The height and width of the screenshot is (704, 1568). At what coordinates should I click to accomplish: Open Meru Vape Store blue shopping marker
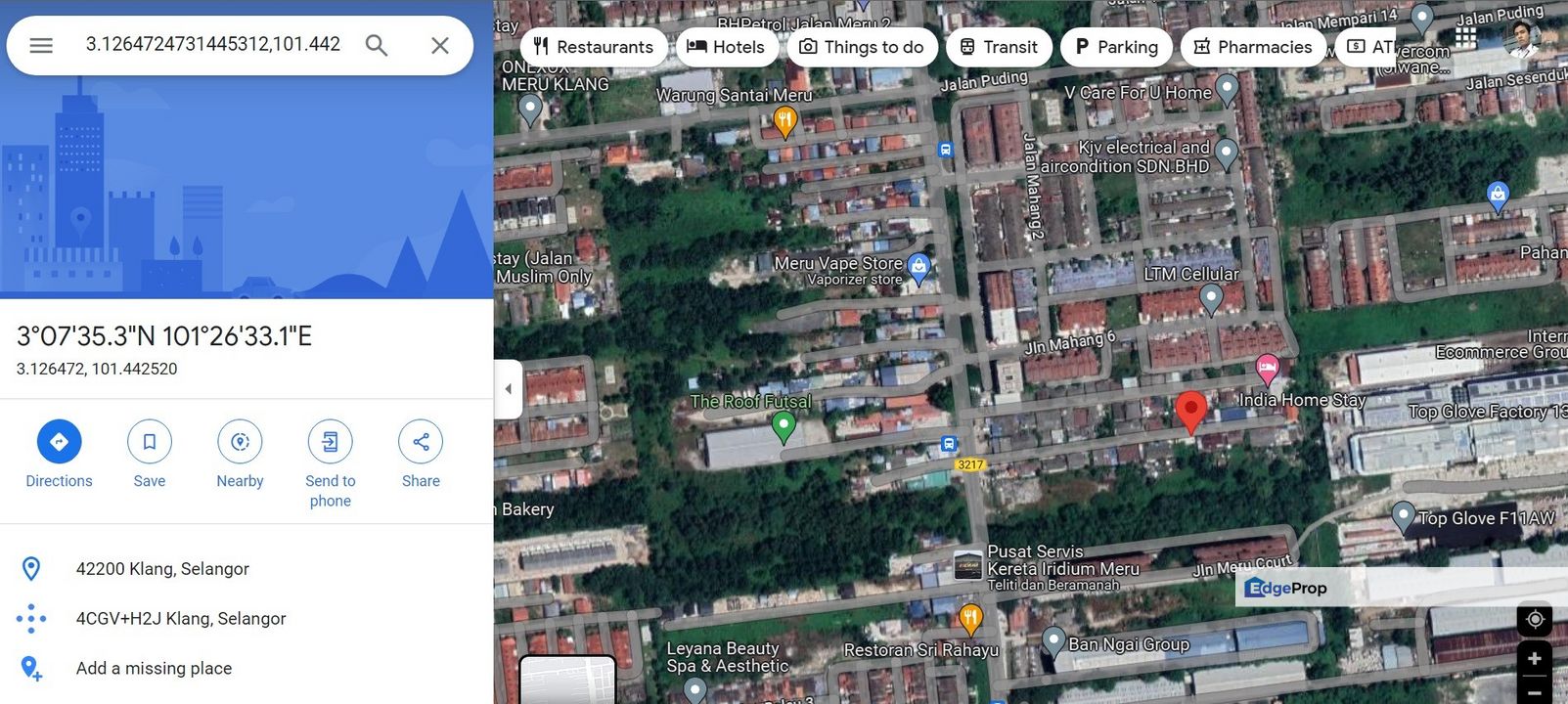[918, 267]
